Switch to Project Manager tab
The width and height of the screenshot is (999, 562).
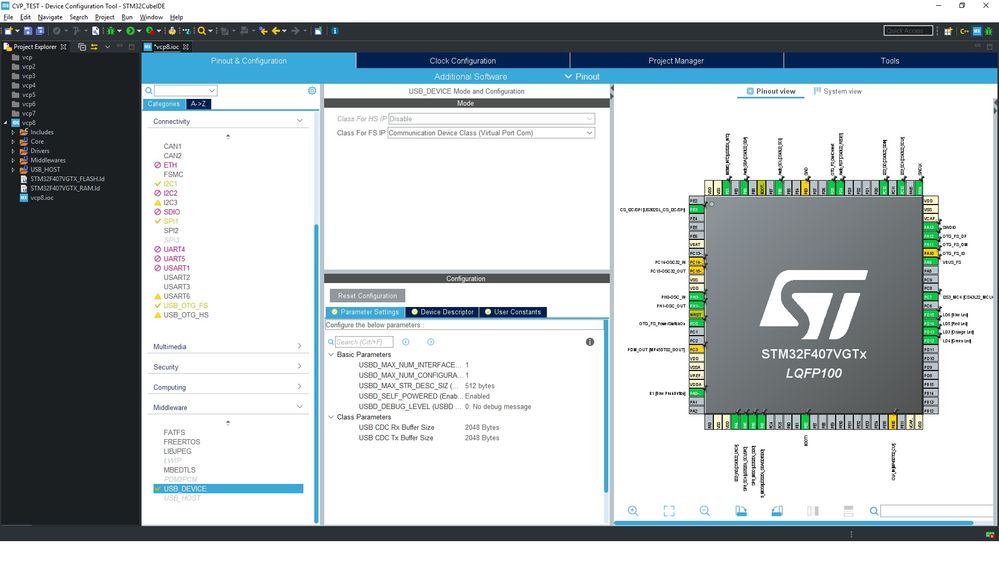(x=676, y=61)
